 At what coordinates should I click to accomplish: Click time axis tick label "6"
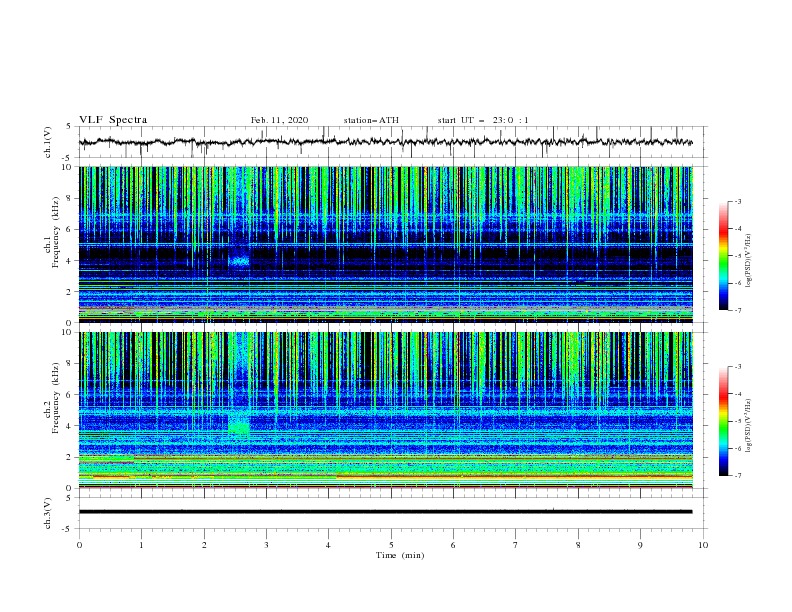(453, 545)
